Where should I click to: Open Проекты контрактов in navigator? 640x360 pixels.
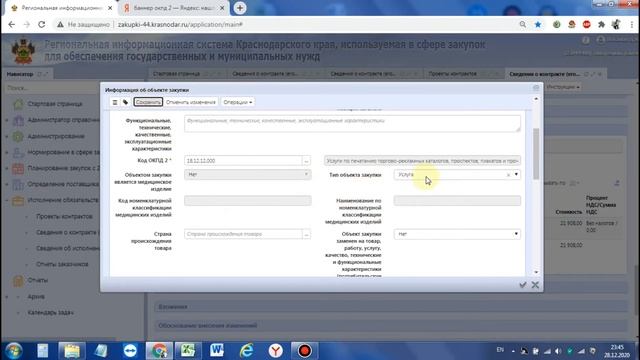(64, 216)
